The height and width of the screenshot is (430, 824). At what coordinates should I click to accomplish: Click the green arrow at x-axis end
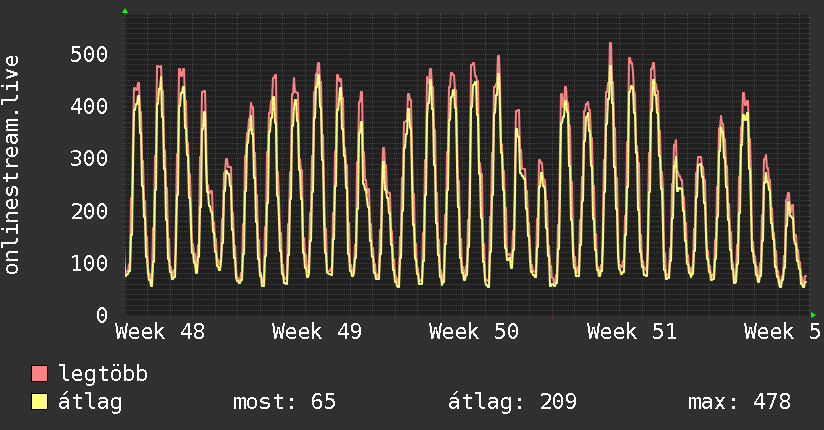[x=813, y=315]
